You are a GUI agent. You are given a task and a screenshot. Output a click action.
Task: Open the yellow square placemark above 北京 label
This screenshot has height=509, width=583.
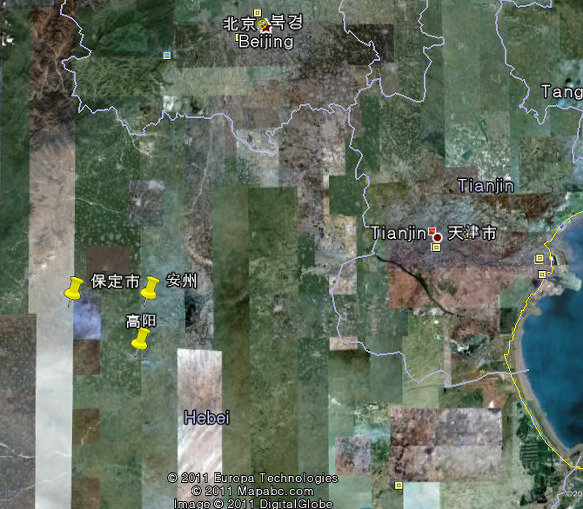257,13
